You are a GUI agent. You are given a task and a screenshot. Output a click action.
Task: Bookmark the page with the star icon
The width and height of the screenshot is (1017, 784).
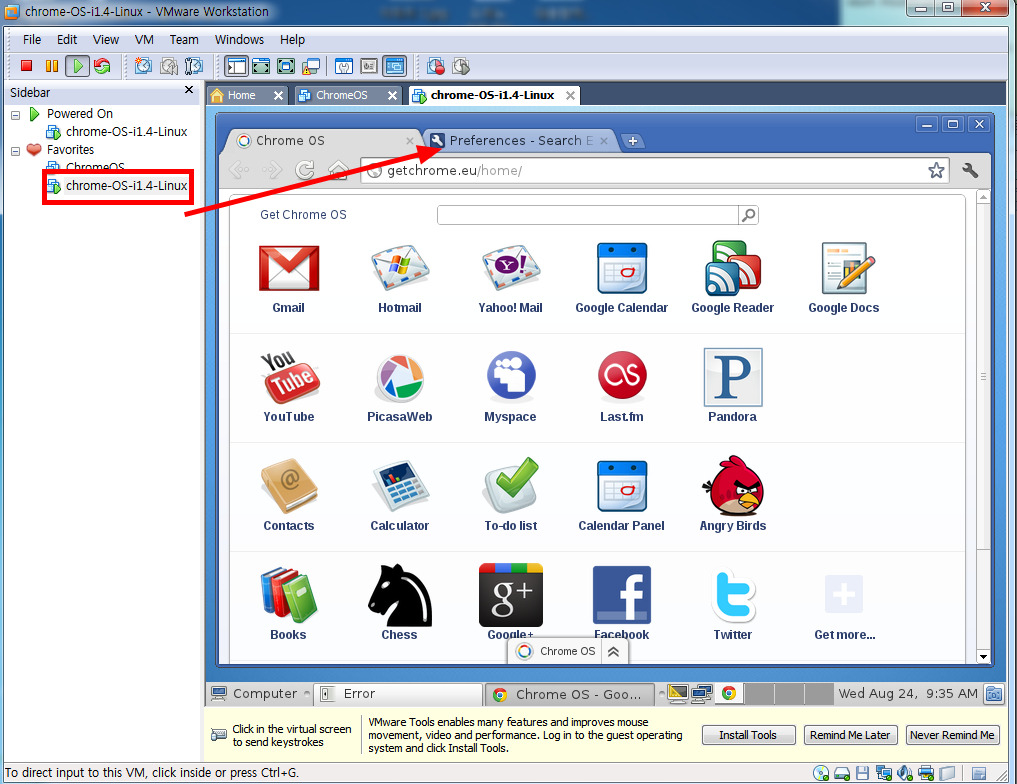click(936, 170)
